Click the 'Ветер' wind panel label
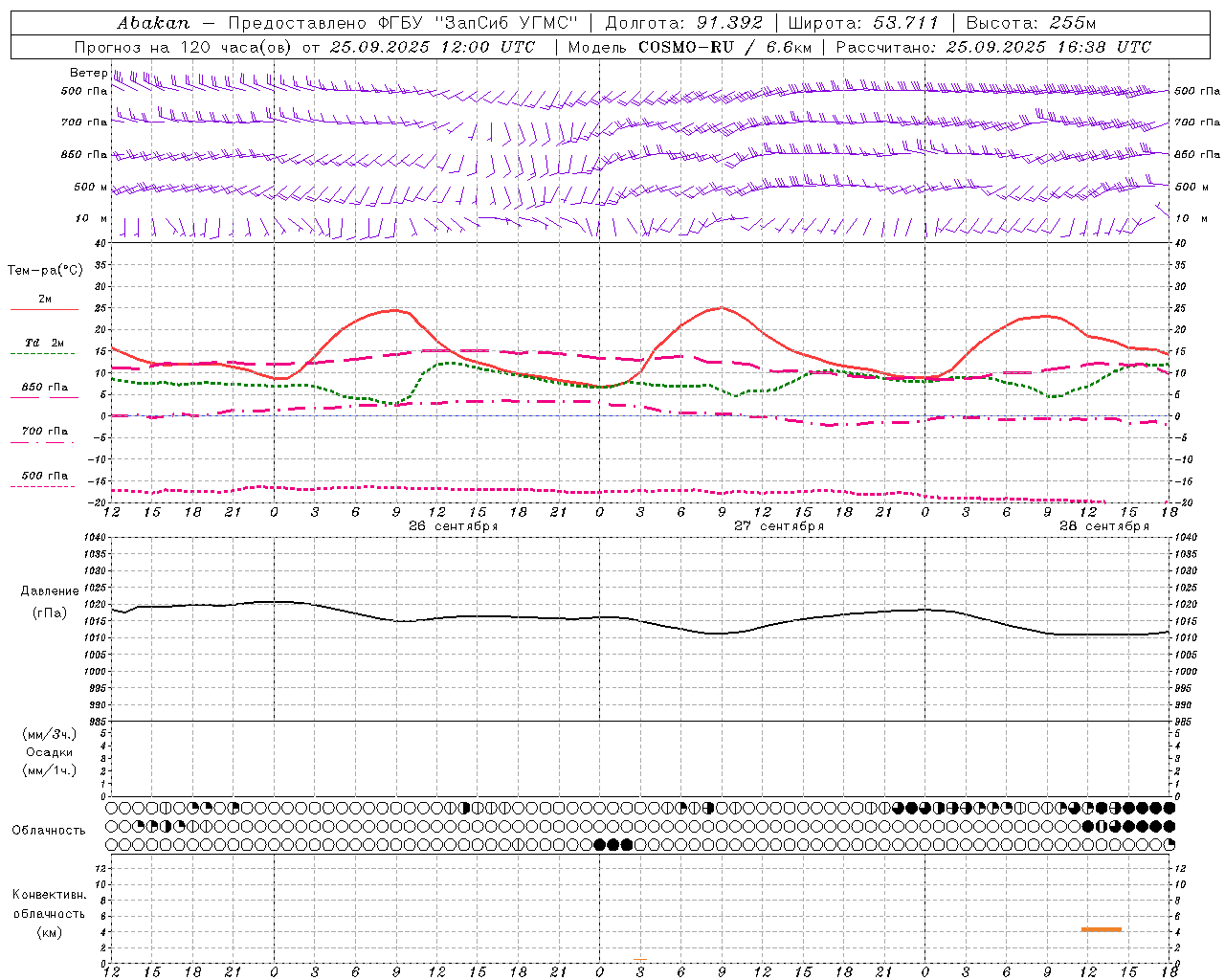 88,73
